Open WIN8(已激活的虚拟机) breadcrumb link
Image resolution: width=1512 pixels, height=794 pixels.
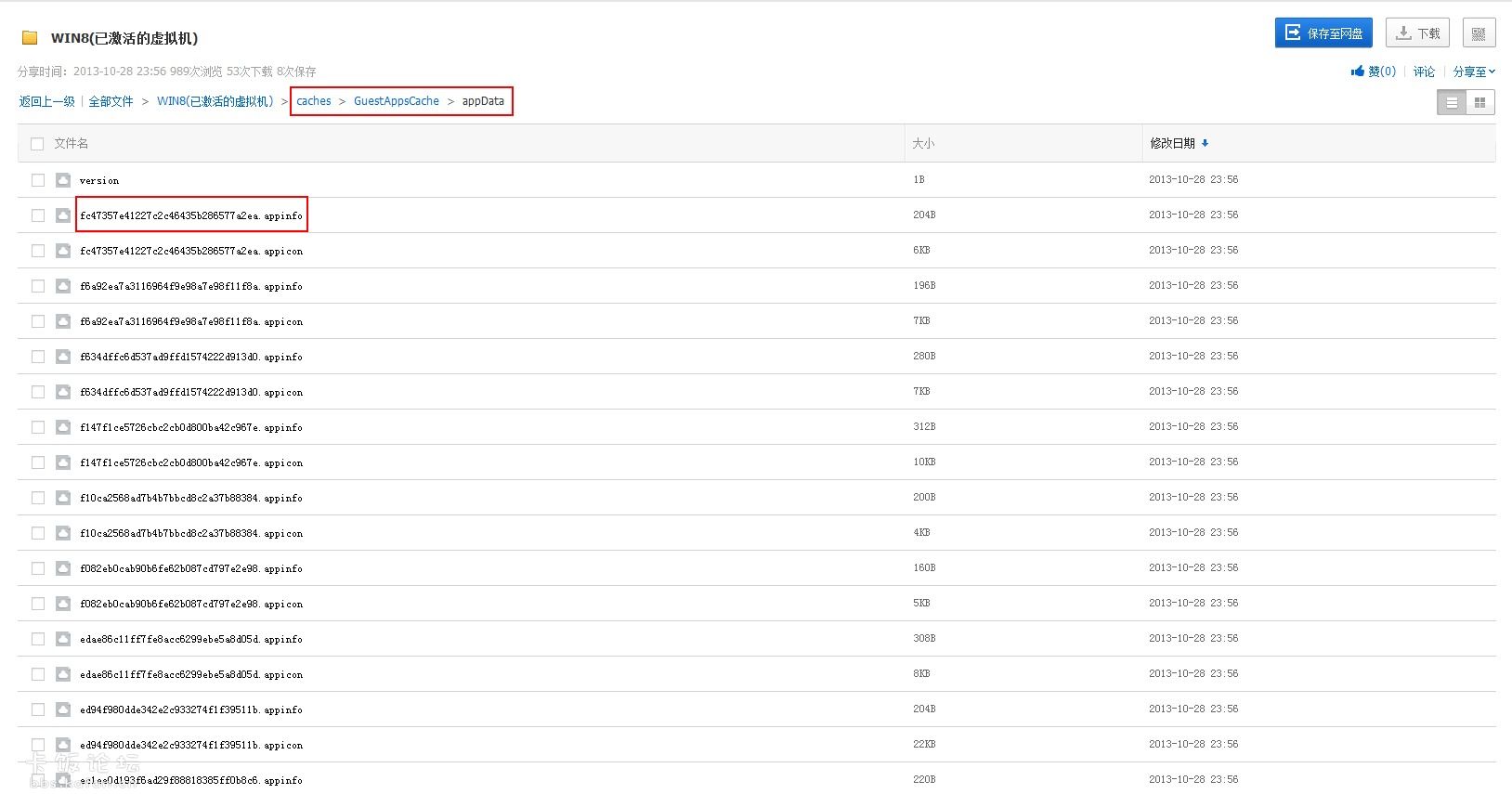point(215,101)
